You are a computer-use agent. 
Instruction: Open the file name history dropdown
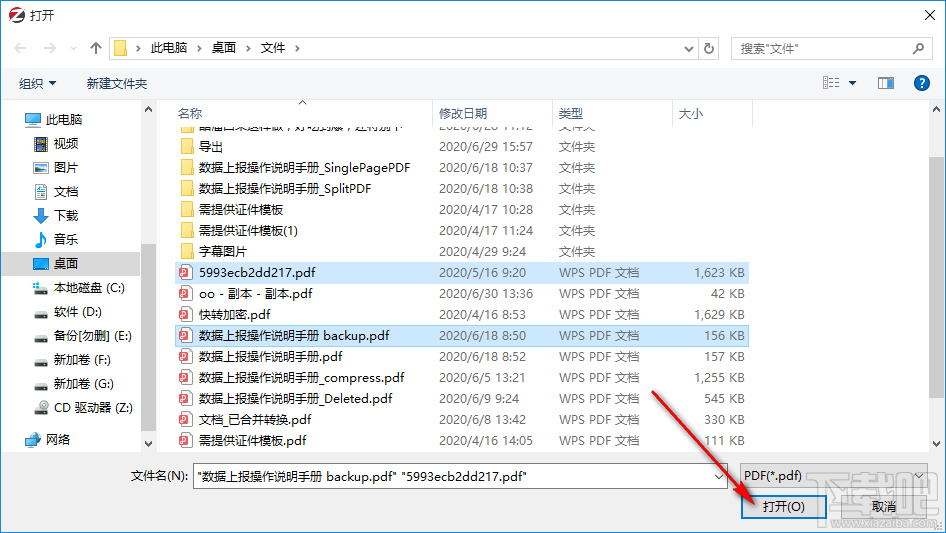719,476
